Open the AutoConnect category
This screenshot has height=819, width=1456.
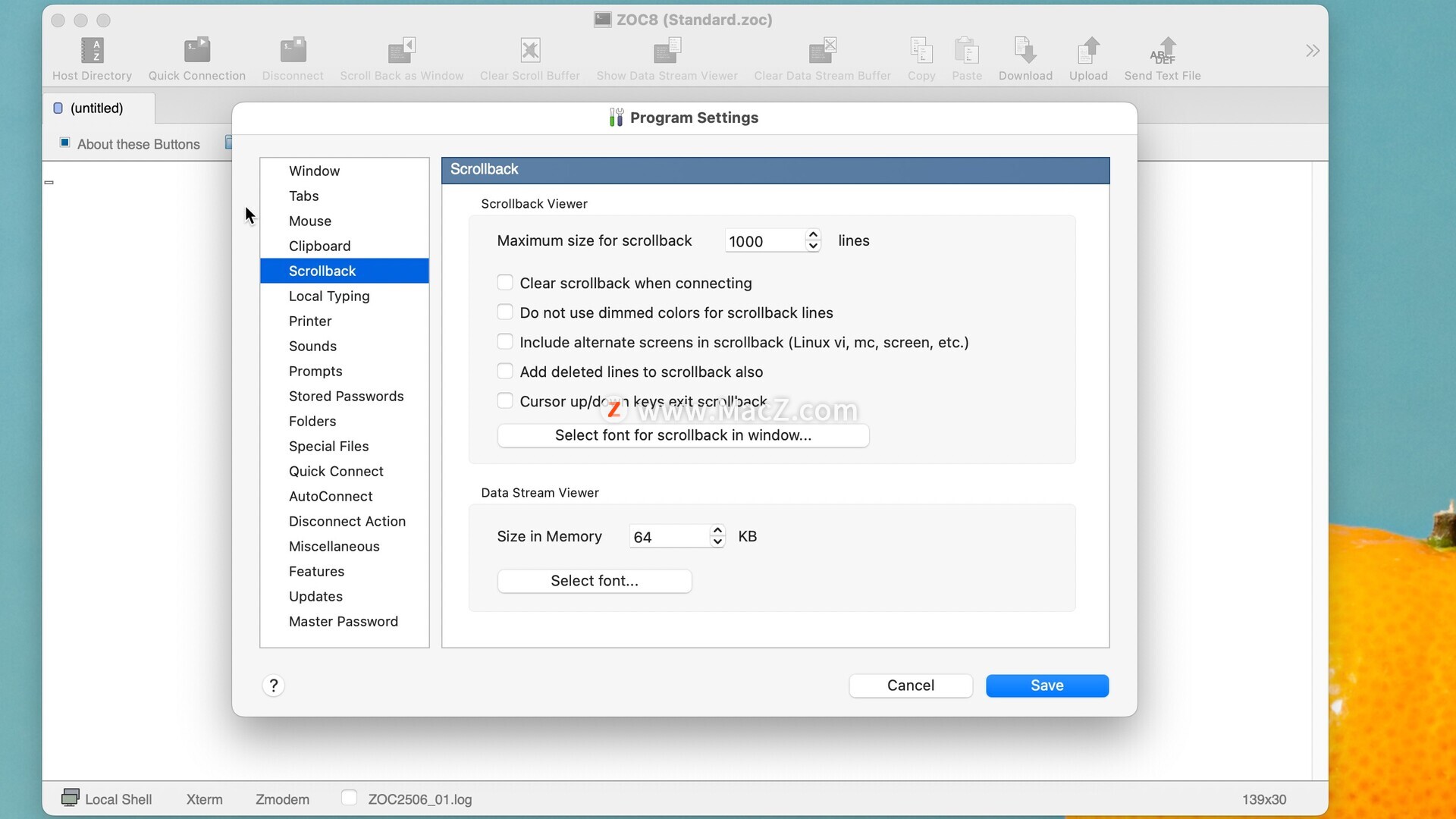(x=344, y=496)
